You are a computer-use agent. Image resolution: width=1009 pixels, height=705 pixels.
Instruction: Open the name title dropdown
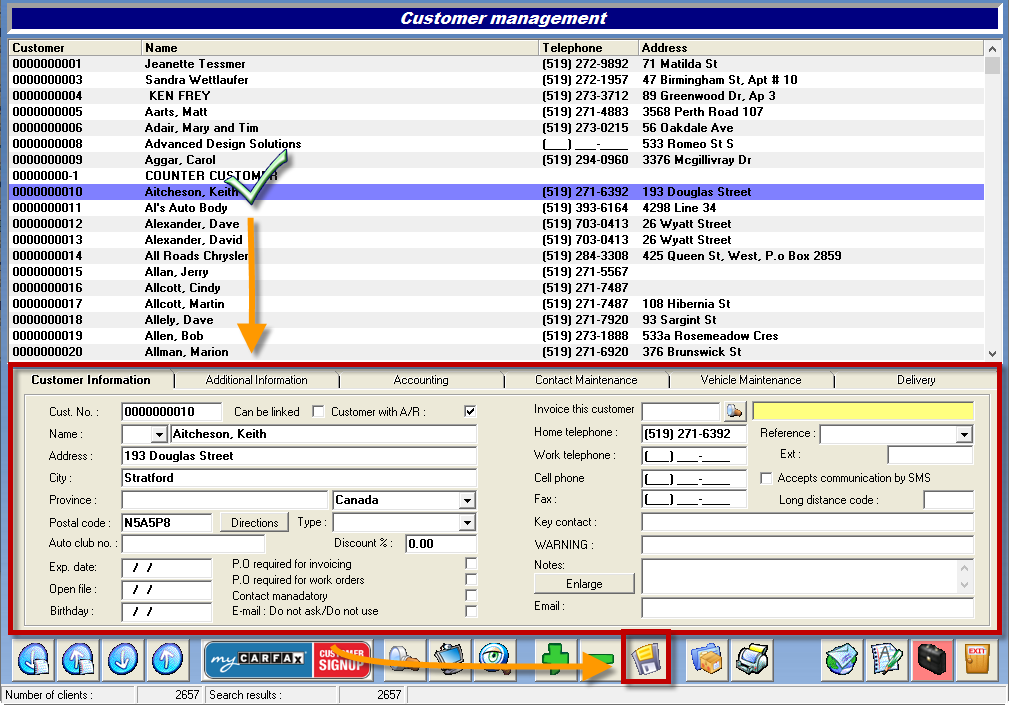[159, 434]
